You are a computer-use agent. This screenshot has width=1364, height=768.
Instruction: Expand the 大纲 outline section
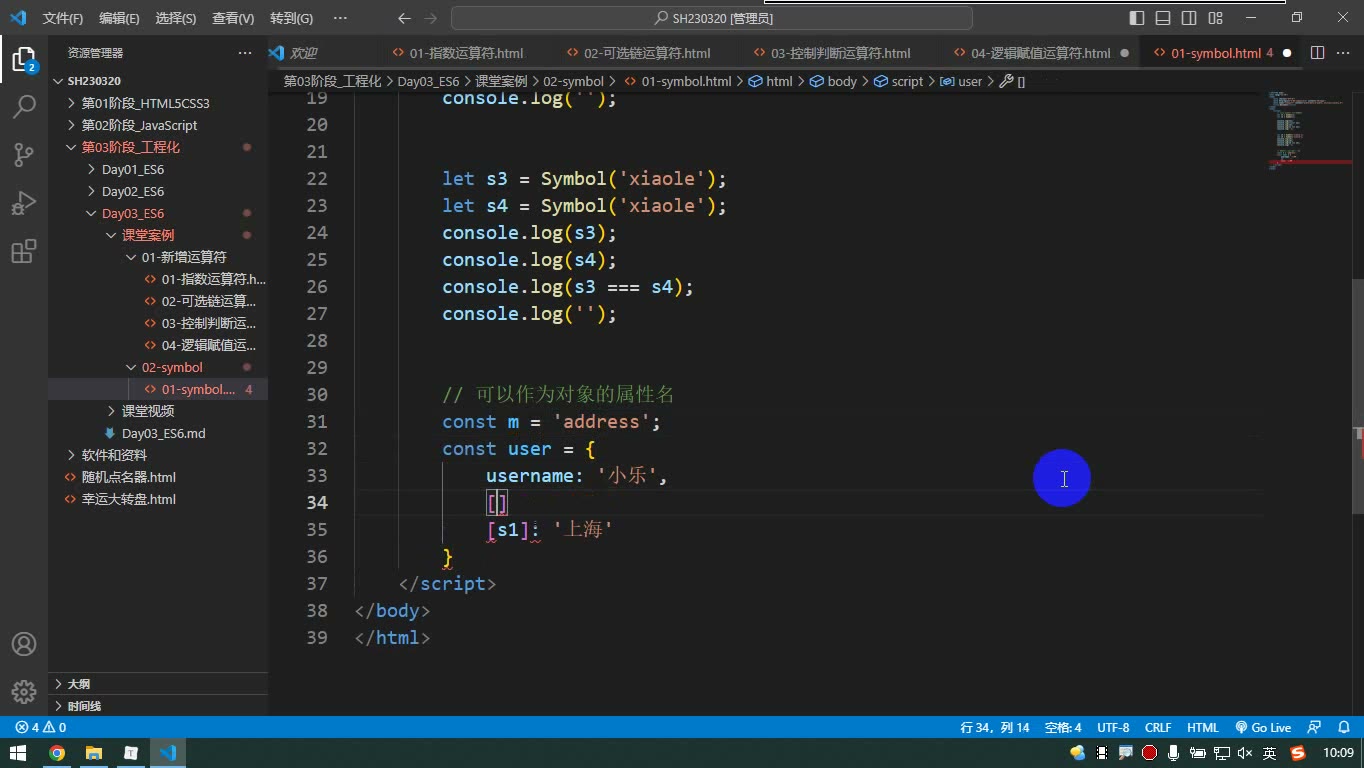(156, 684)
